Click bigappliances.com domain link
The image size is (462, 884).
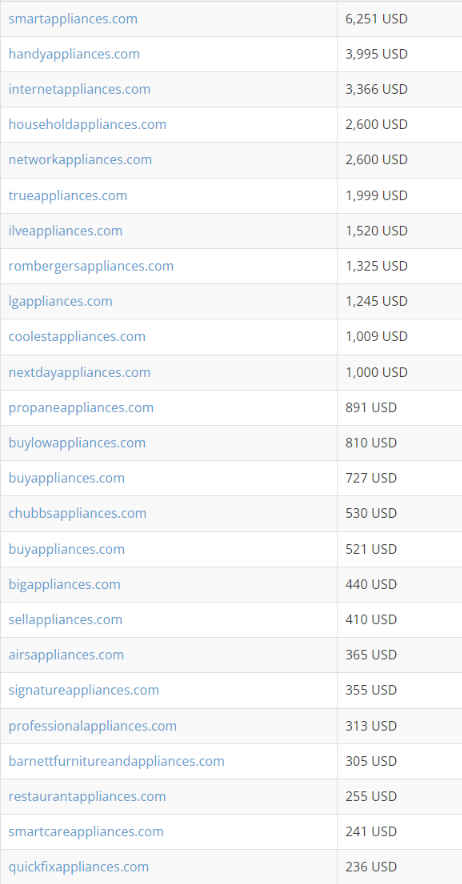click(64, 584)
